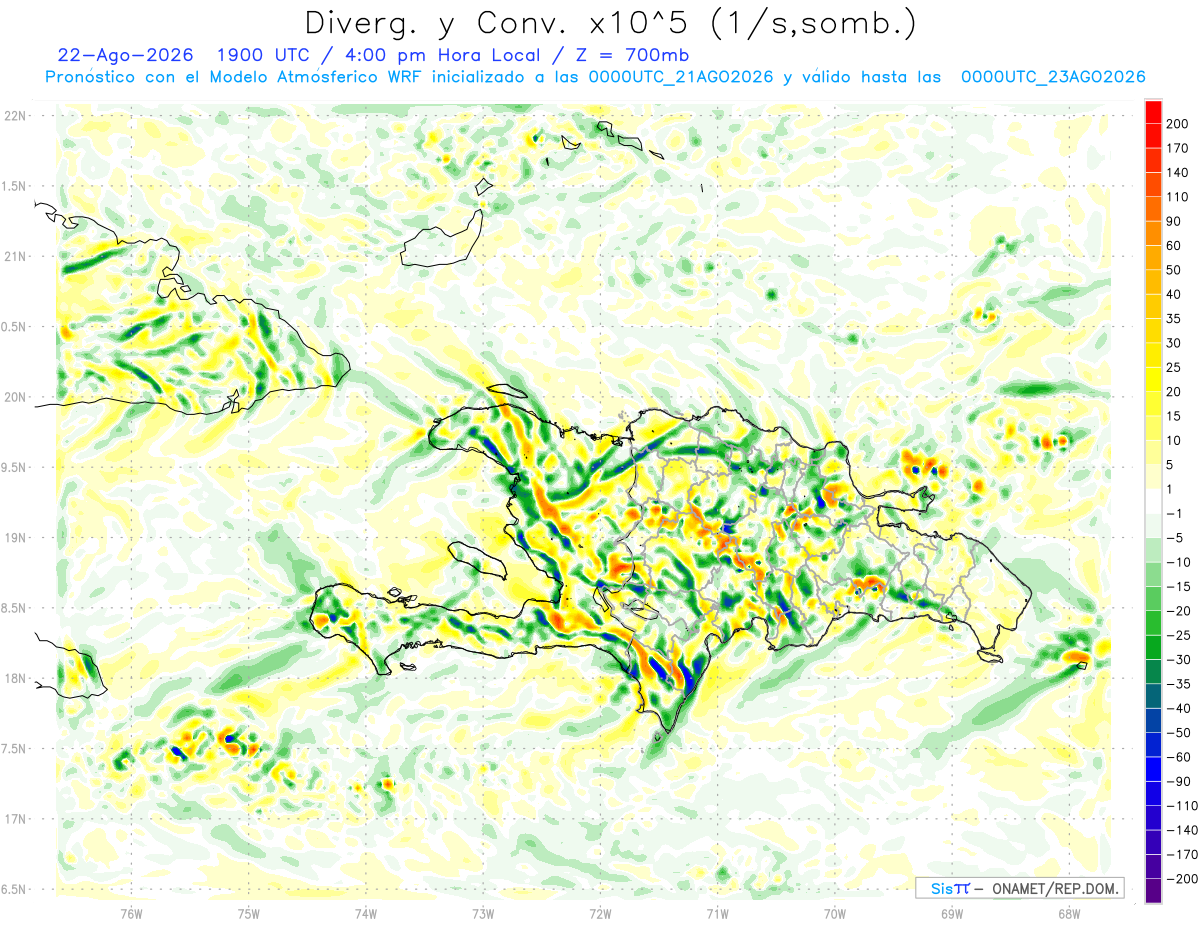Click the colorbar value "-15"
This screenshot has height=927, width=1200.
point(1178,587)
